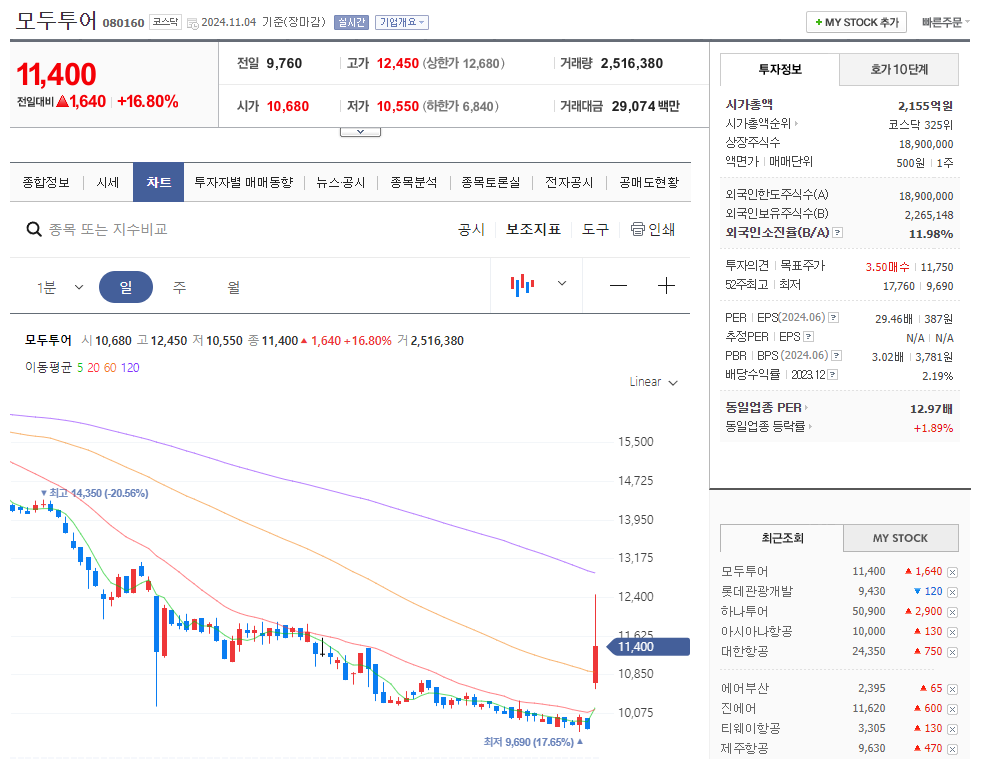
Task: Toggle the 120-day moving average
Action: click(x=130, y=368)
